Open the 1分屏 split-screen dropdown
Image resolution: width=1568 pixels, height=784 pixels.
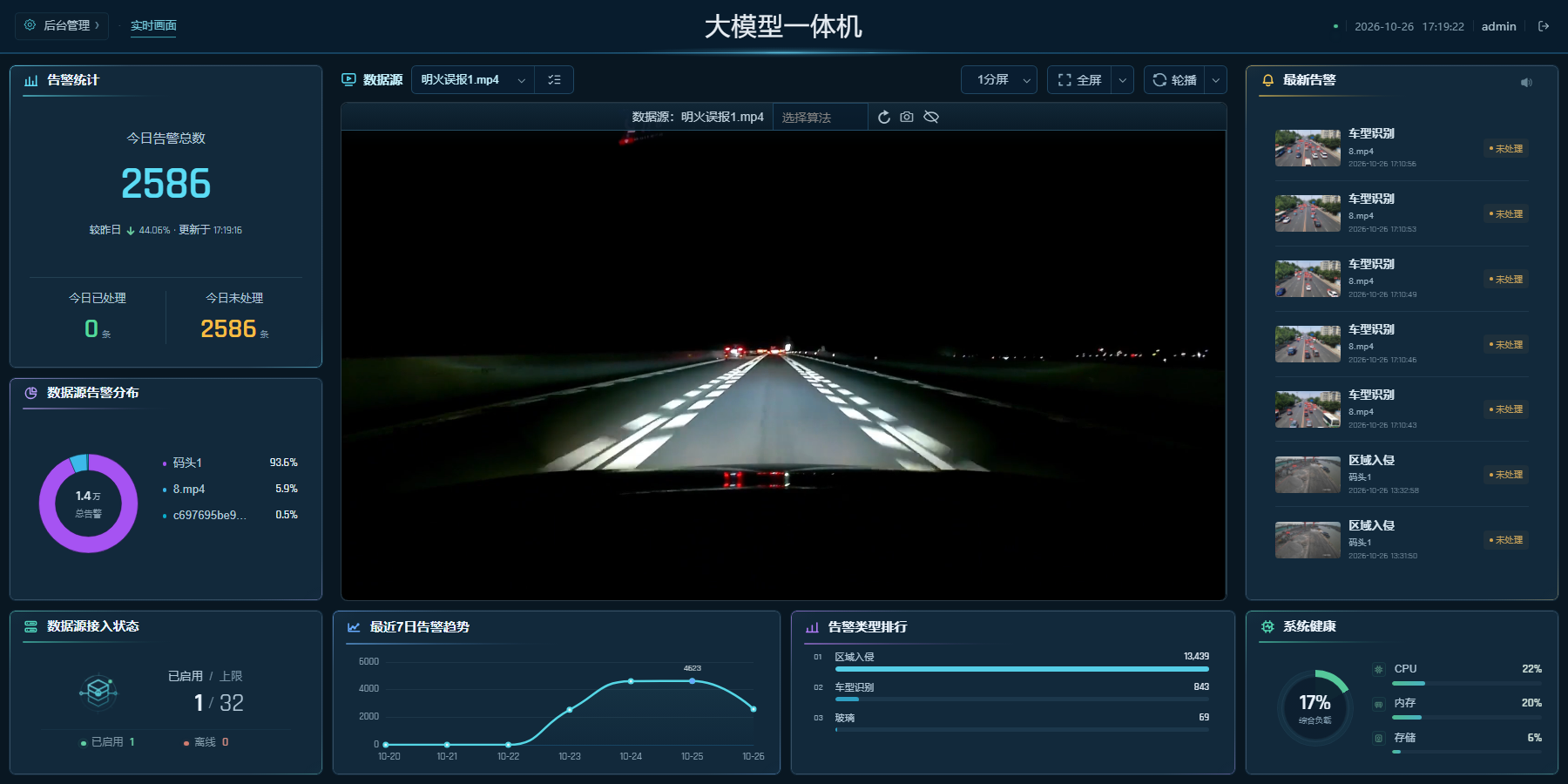pos(999,80)
